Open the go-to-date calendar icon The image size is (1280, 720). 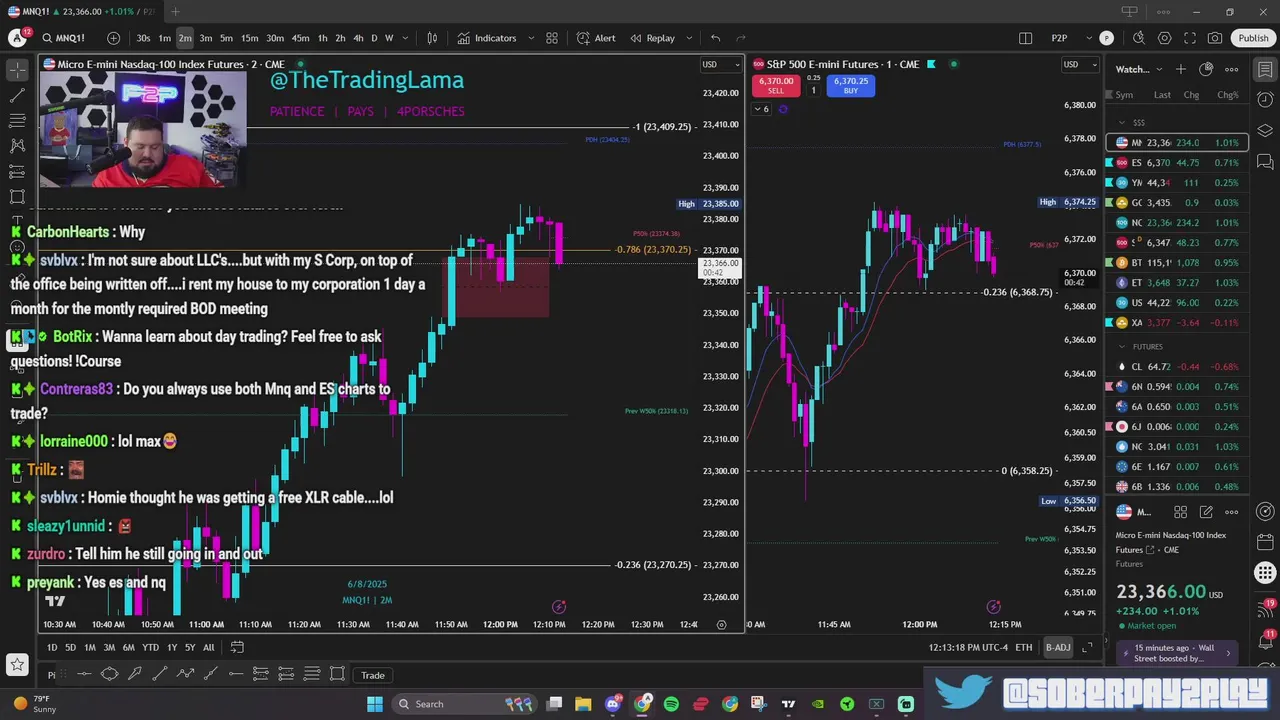[237, 647]
